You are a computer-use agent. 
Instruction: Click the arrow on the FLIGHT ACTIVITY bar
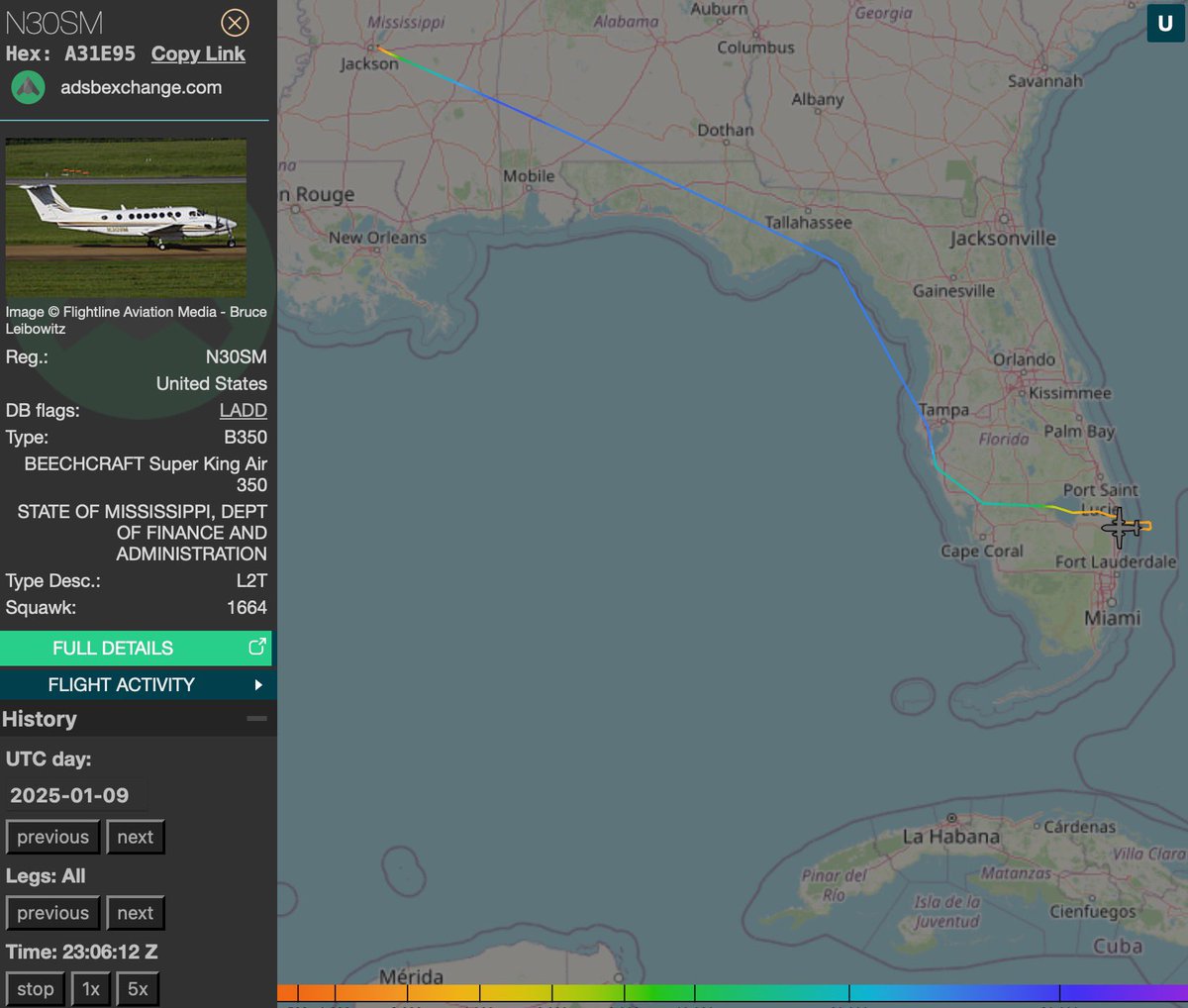point(258,684)
